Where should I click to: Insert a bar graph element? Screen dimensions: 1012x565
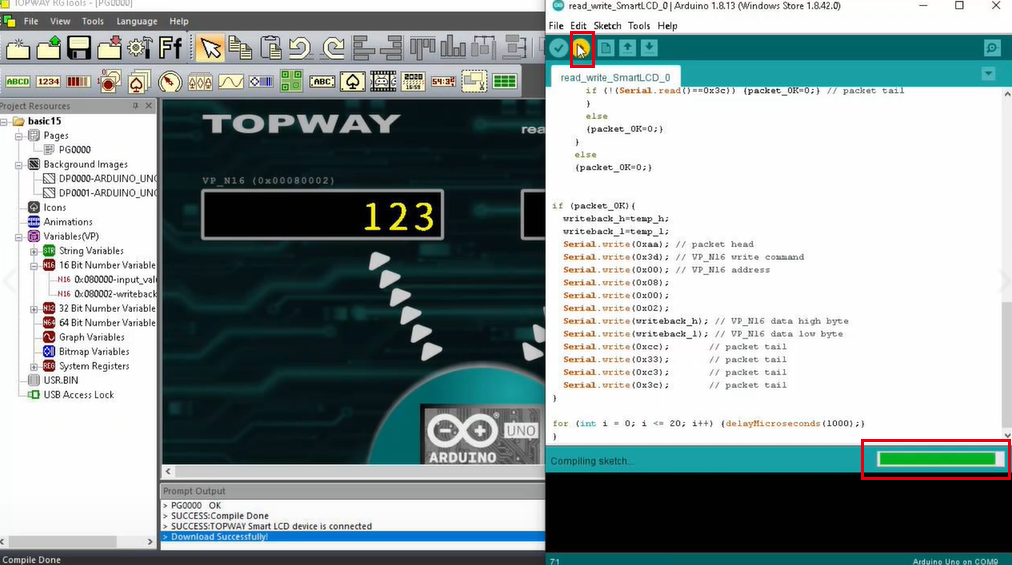pos(79,81)
